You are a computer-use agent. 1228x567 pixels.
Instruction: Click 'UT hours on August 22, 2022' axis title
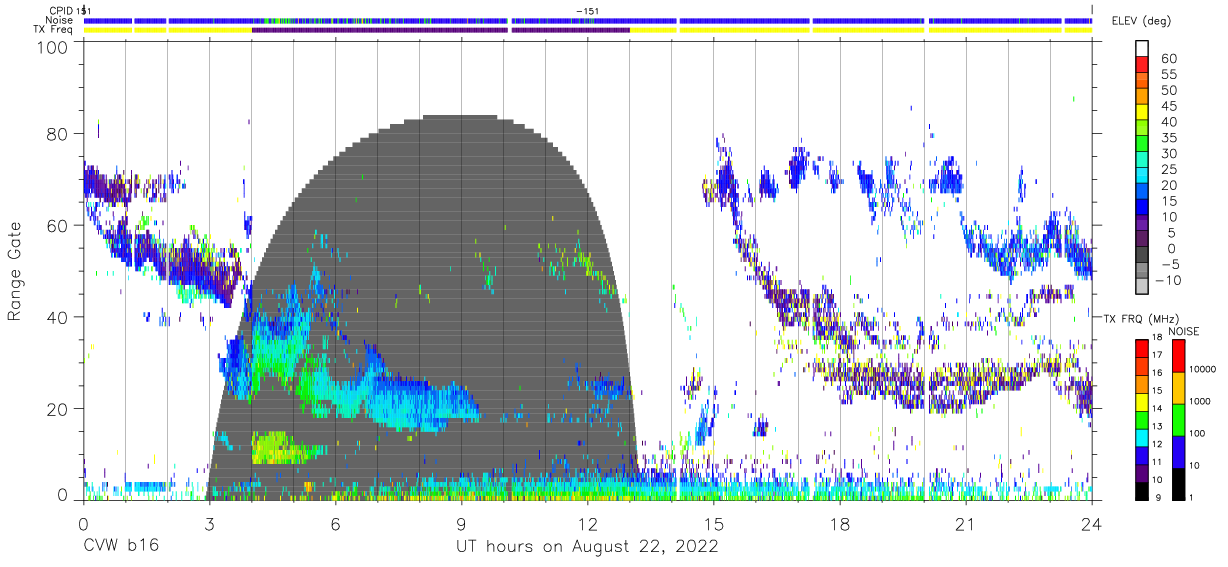(x=587, y=547)
